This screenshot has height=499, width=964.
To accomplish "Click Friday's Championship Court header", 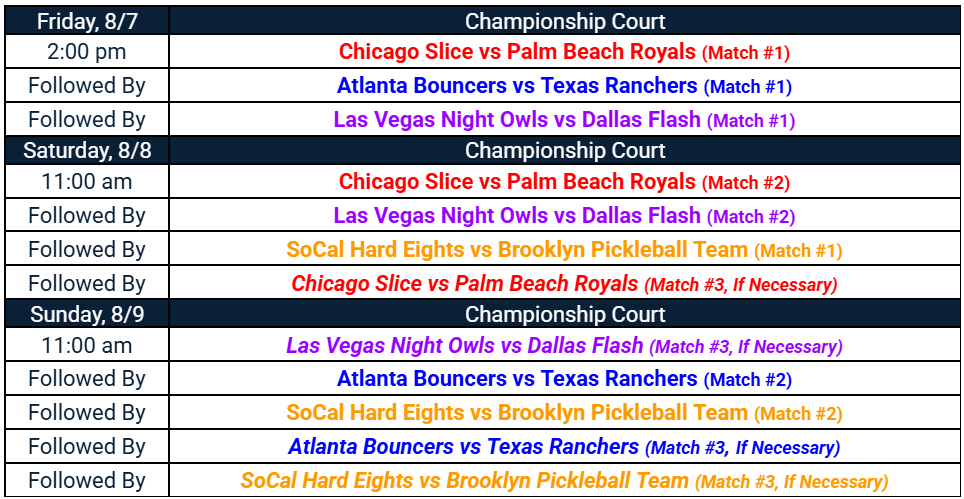I will point(564,21).
